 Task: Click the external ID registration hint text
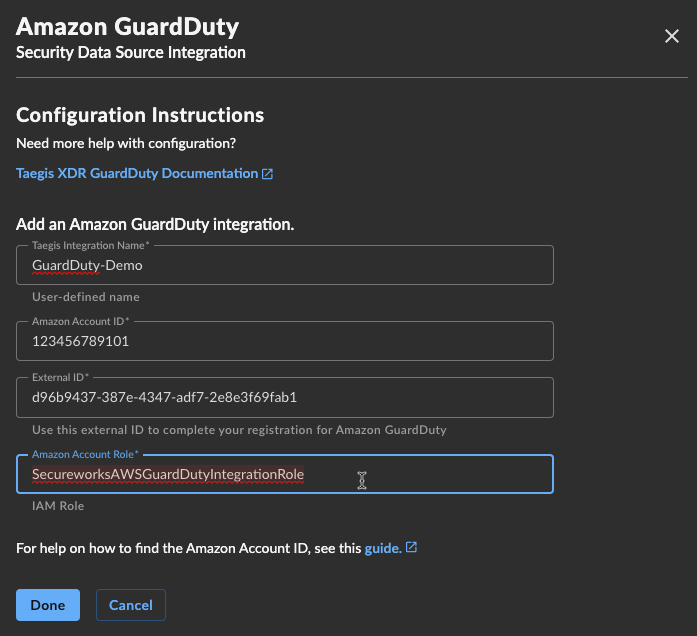[239, 430]
